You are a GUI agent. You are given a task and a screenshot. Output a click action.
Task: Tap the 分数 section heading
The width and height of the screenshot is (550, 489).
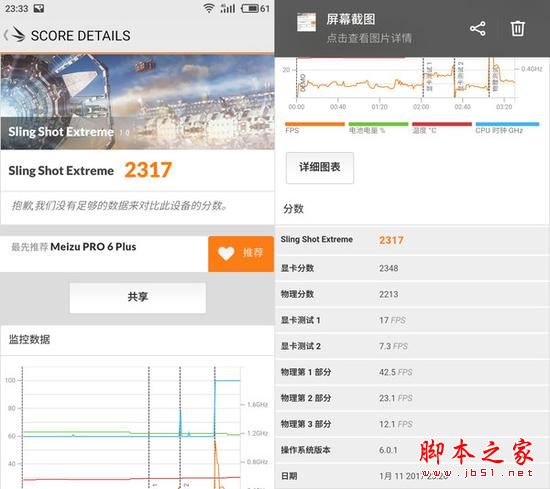point(293,209)
